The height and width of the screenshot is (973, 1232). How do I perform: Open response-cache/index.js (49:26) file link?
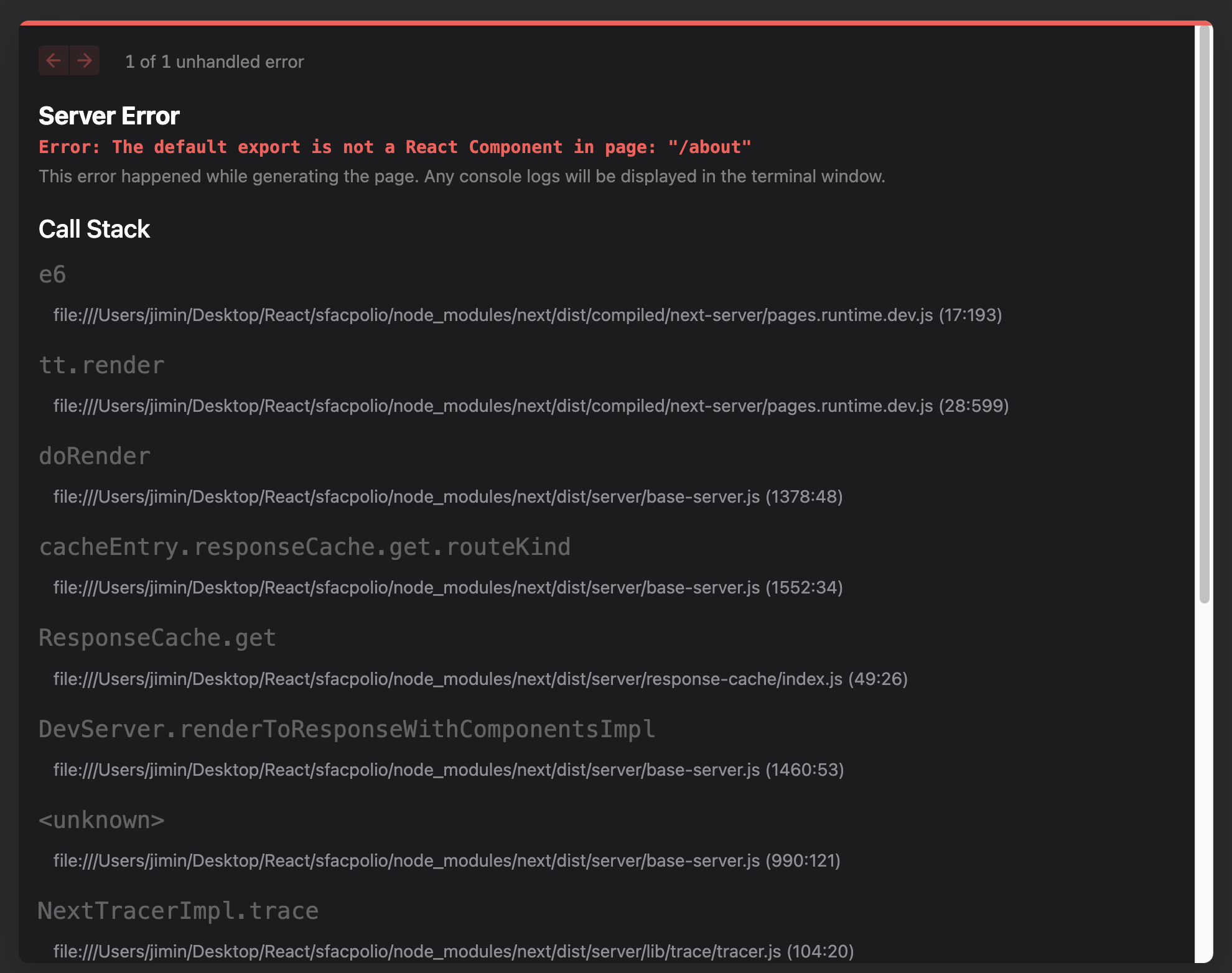point(480,679)
